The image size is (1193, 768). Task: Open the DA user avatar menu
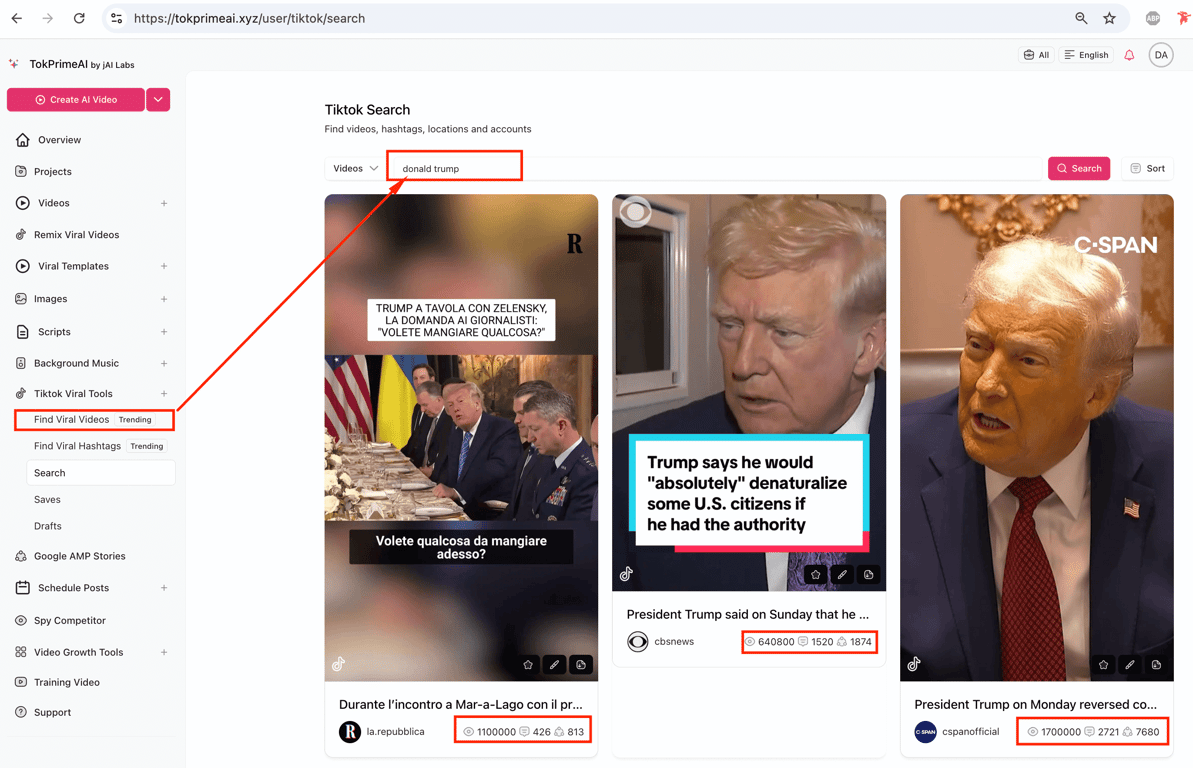[1160, 55]
